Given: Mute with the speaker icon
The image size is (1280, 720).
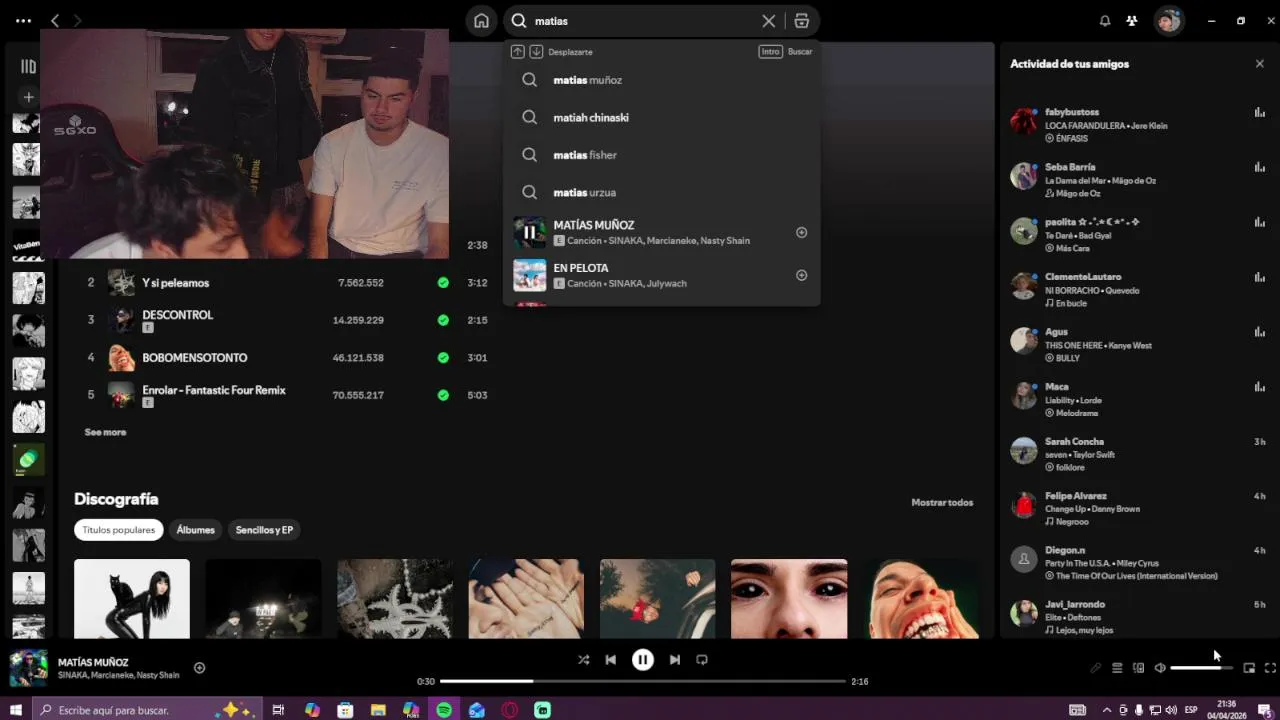Looking at the screenshot, I should (x=1160, y=668).
